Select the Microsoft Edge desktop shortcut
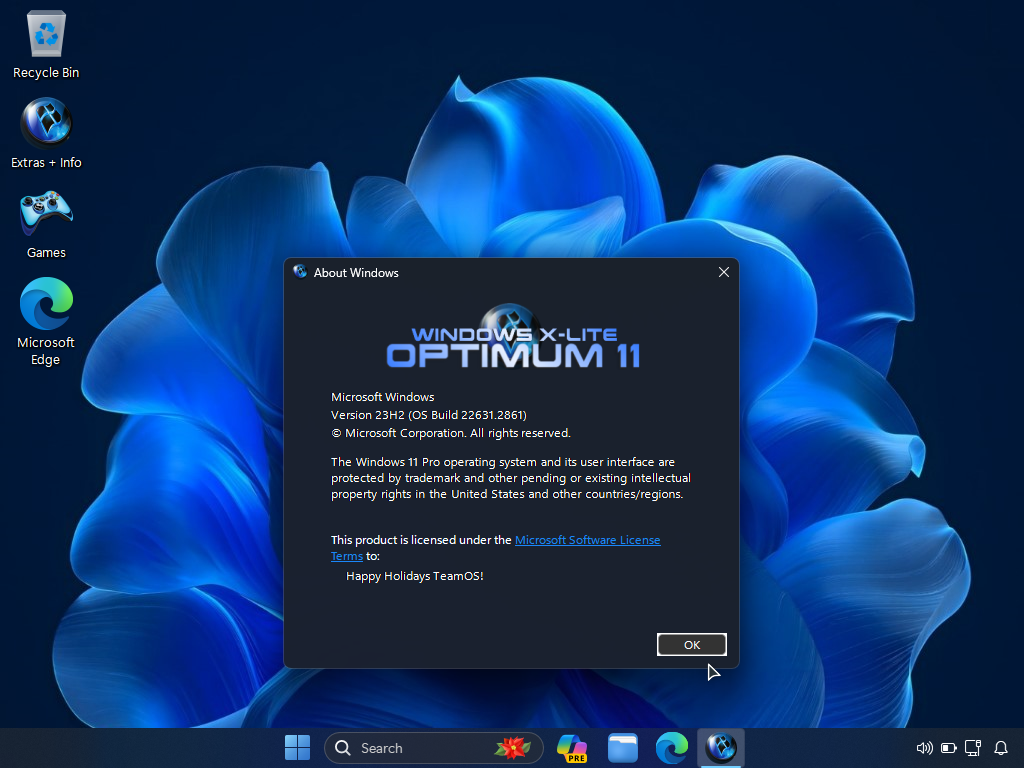 point(46,321)
